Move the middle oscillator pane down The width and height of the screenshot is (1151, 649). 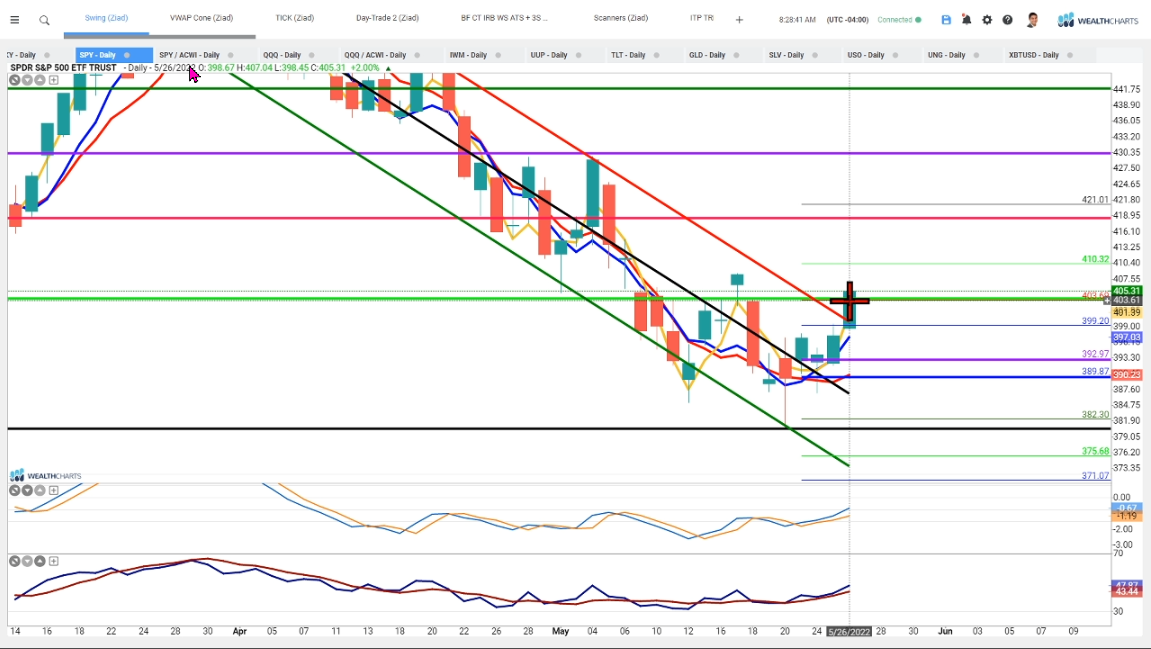point(27,490)
